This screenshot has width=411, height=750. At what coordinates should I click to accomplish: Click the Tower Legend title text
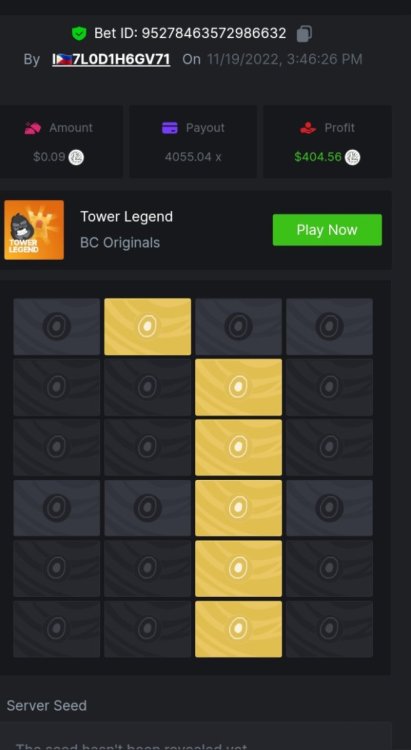coord(126,217)
